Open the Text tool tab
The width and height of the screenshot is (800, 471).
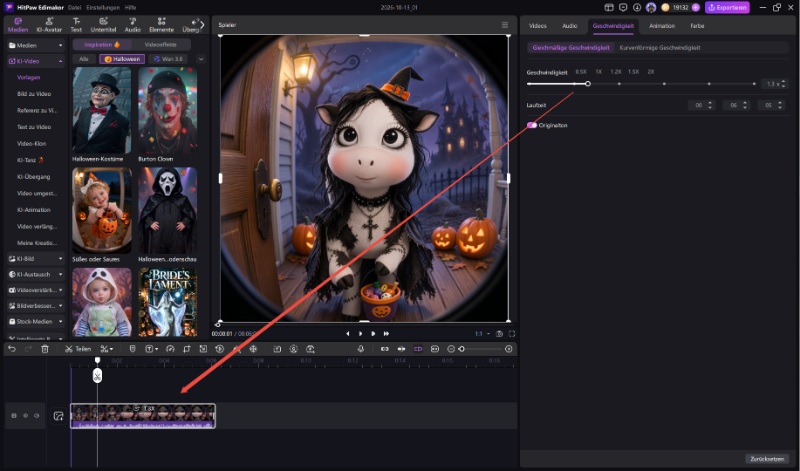(76, 25)
